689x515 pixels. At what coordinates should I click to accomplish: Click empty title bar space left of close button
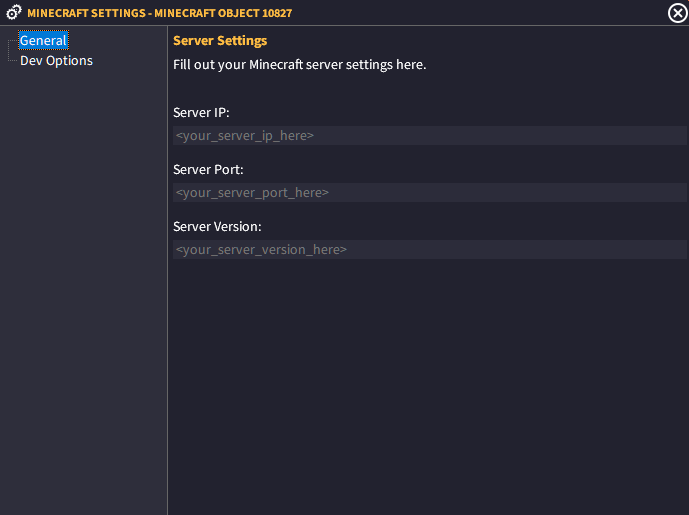point(479,13)
